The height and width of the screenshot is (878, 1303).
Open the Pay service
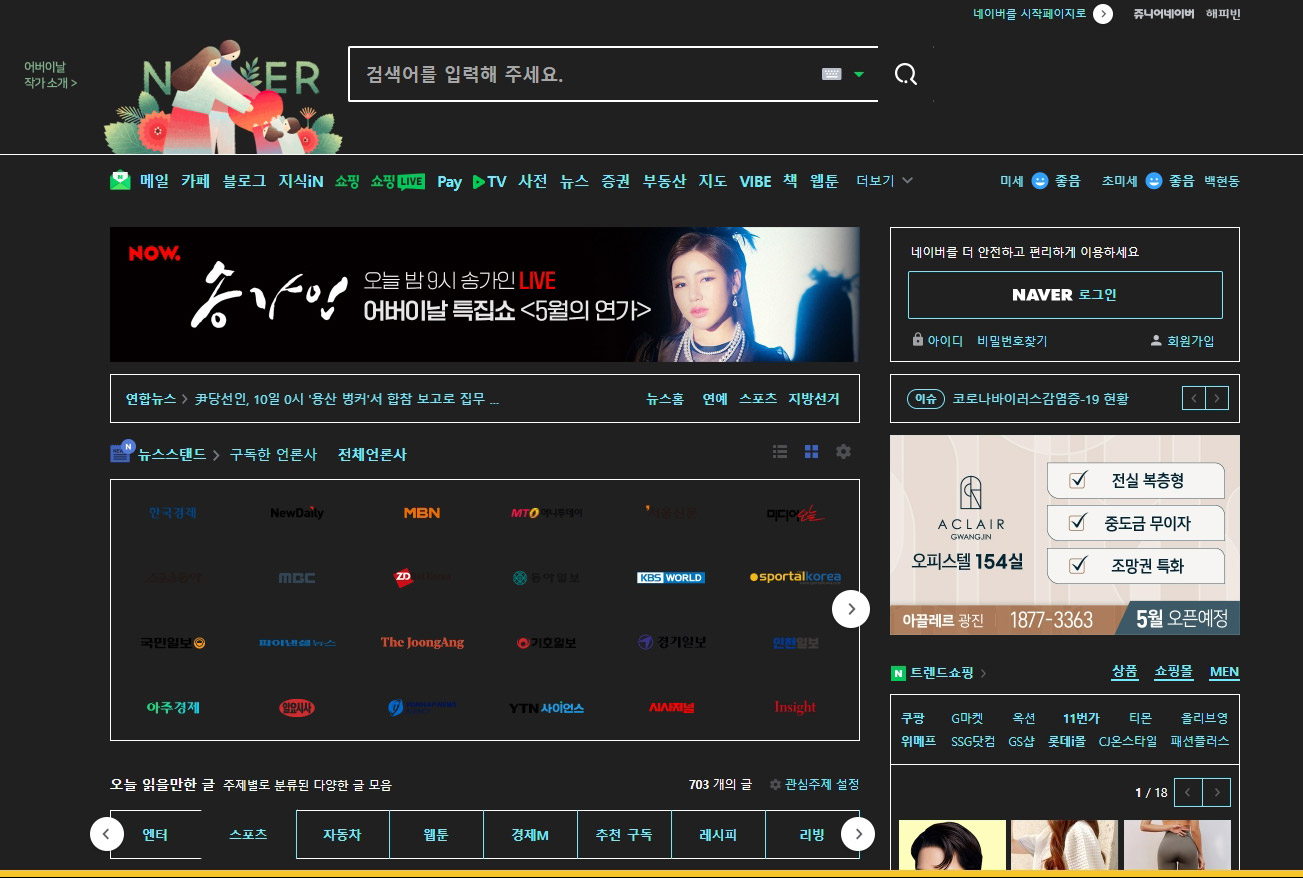point(449,181)
